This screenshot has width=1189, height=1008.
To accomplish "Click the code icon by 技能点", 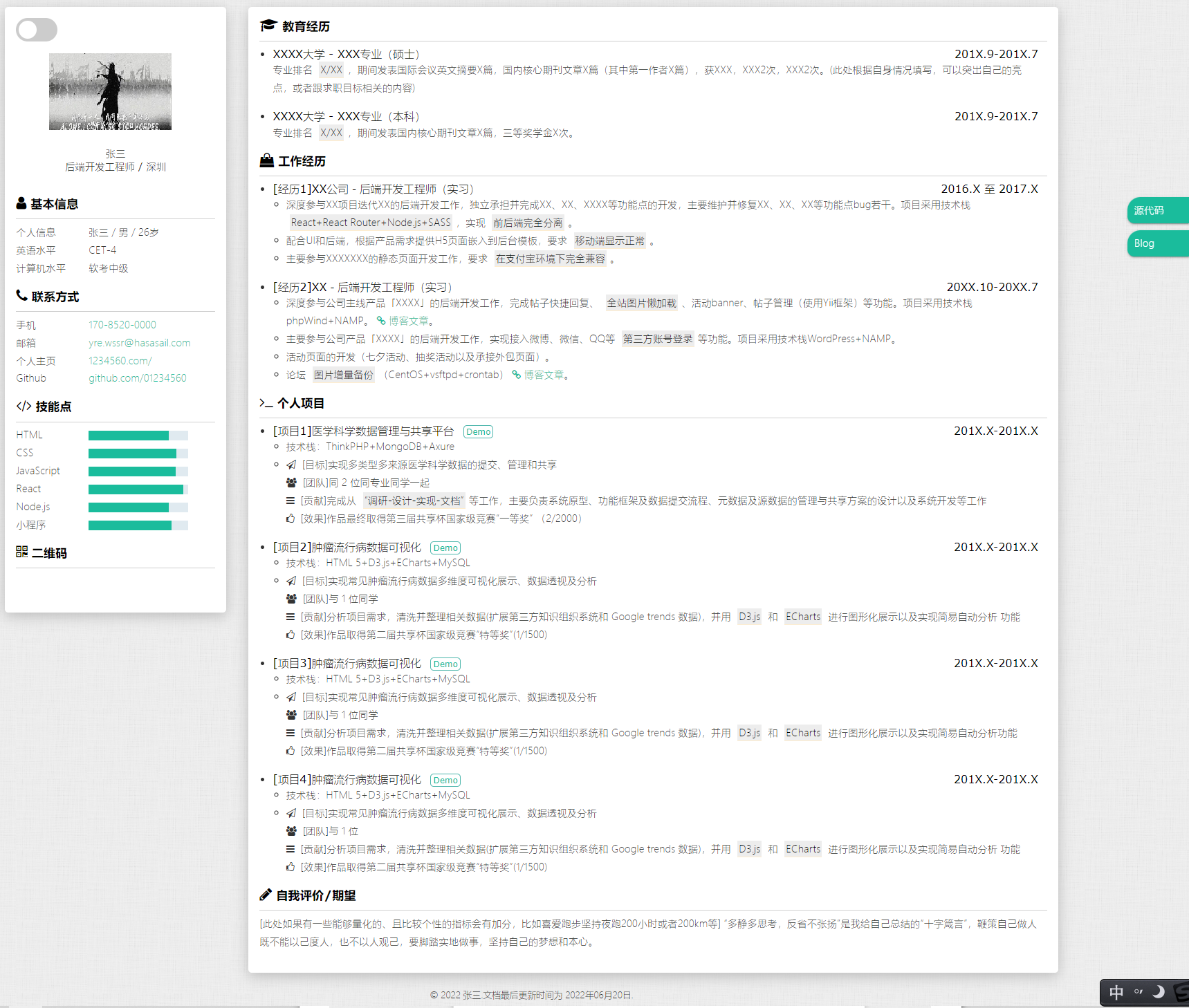I will click(x=24, y=407).
